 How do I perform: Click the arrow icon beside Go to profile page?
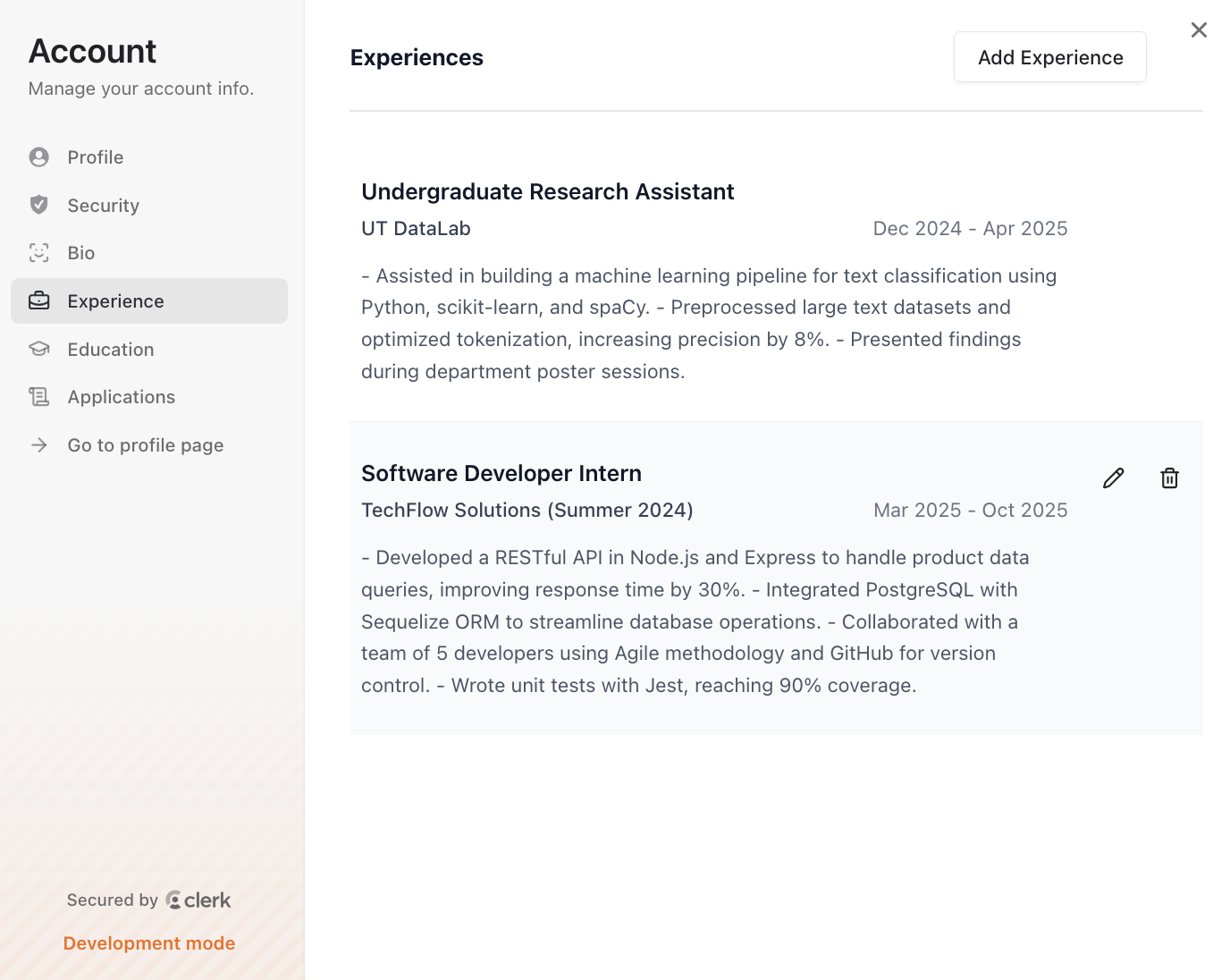click(x=38, y=445)
